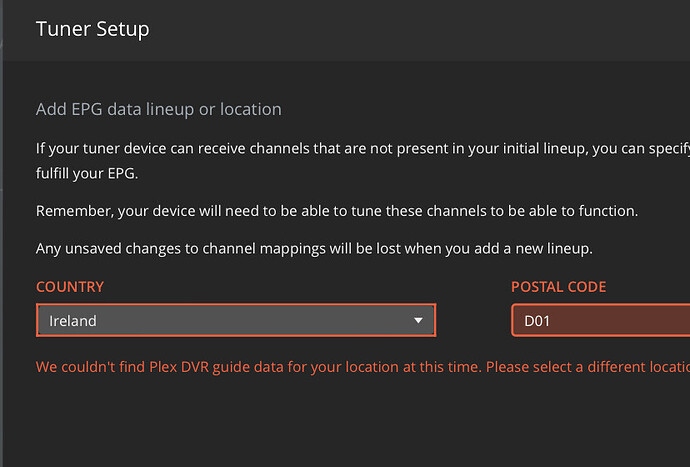
Task: Click the 'Add EPG data lineup or location' heading
Action: click(159, 109)
